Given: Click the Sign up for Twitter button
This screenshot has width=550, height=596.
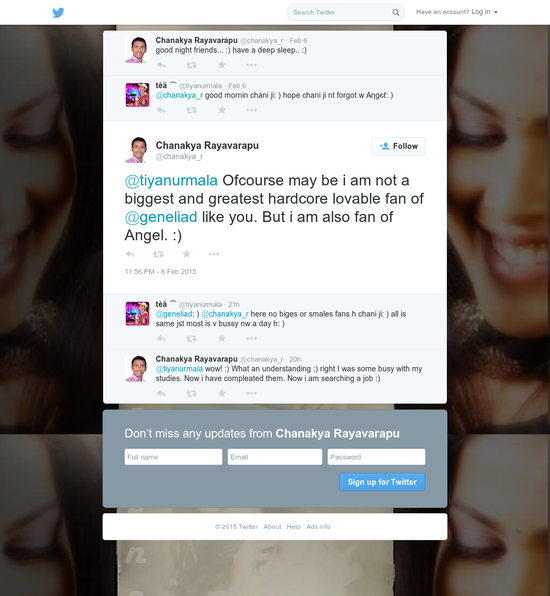Looking at the screenshot, I should click(x=382, y=482).
